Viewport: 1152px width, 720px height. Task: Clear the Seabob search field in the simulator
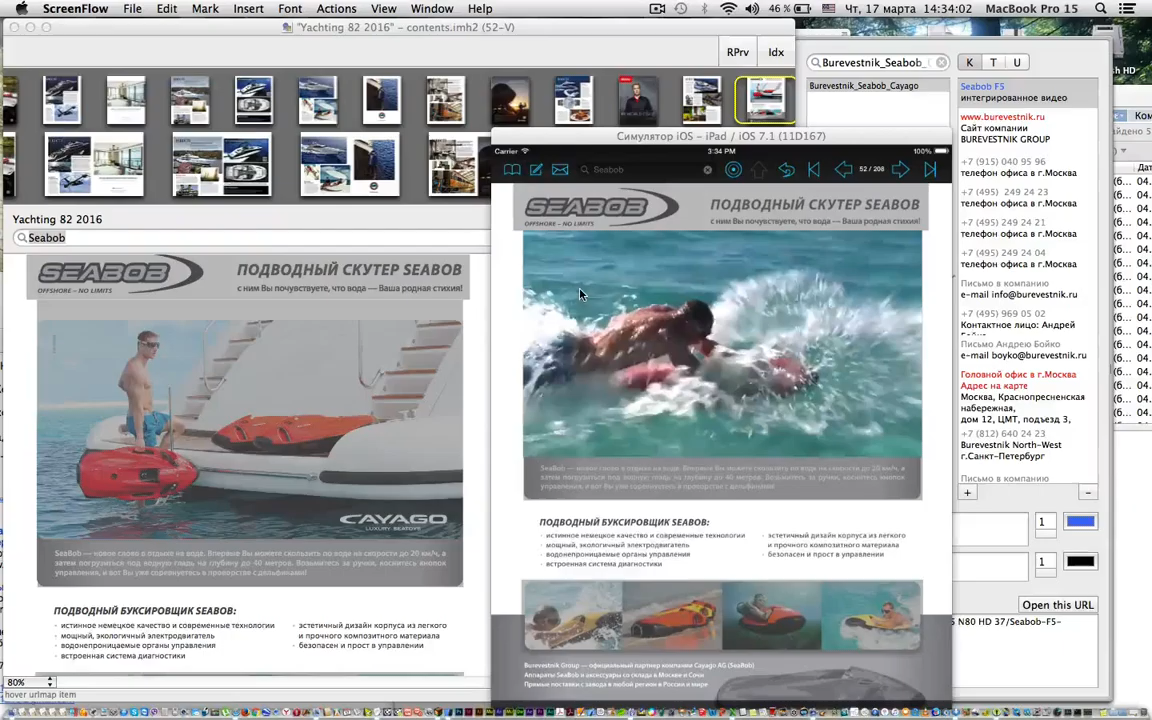708,170
